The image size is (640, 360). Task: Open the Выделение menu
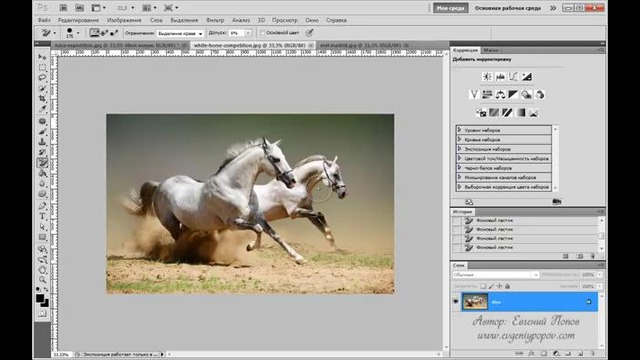pos(184,20)
